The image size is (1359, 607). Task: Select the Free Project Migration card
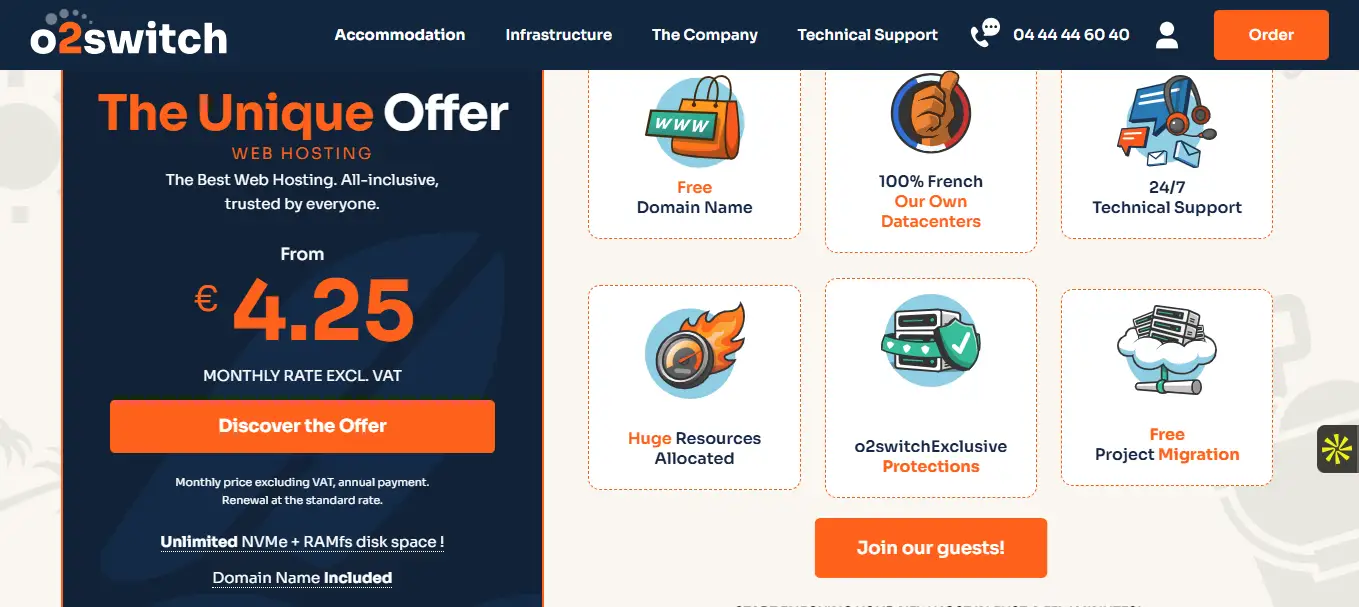tap(1166, 388)
